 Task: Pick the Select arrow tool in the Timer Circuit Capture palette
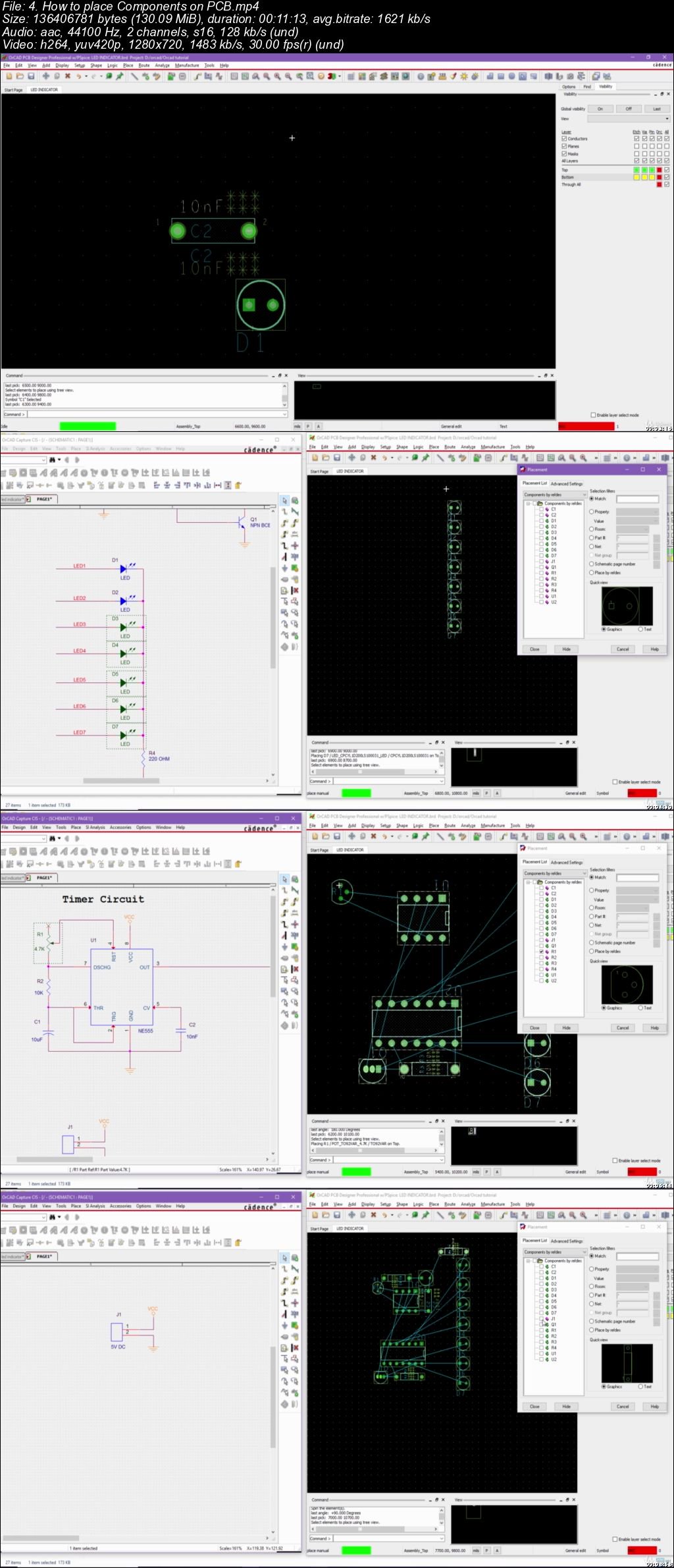(285, 880)
